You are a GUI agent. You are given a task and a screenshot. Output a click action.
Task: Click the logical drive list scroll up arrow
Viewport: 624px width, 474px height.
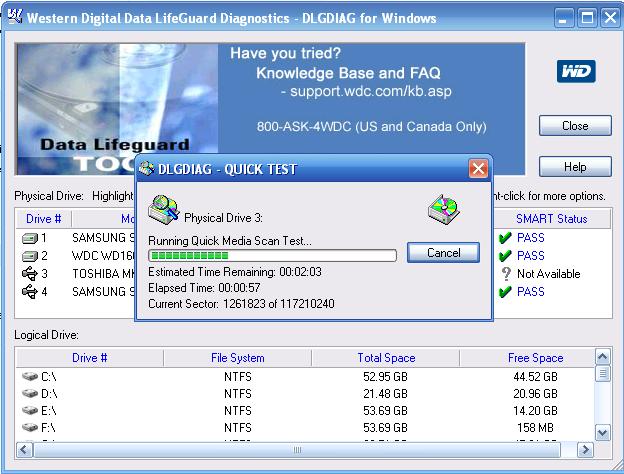pos(603,357)
